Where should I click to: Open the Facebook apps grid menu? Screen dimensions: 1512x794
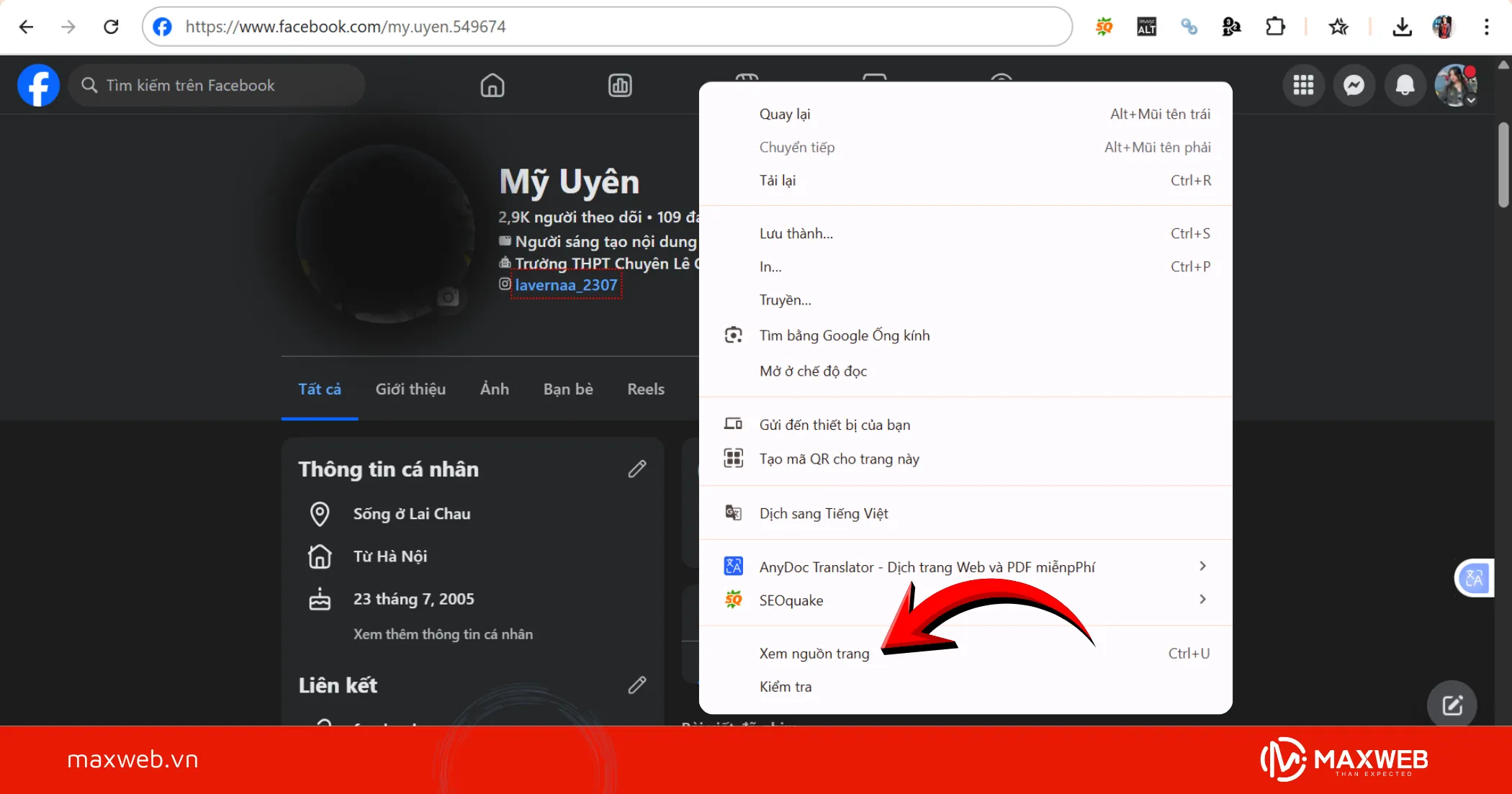click(1303, 86)
